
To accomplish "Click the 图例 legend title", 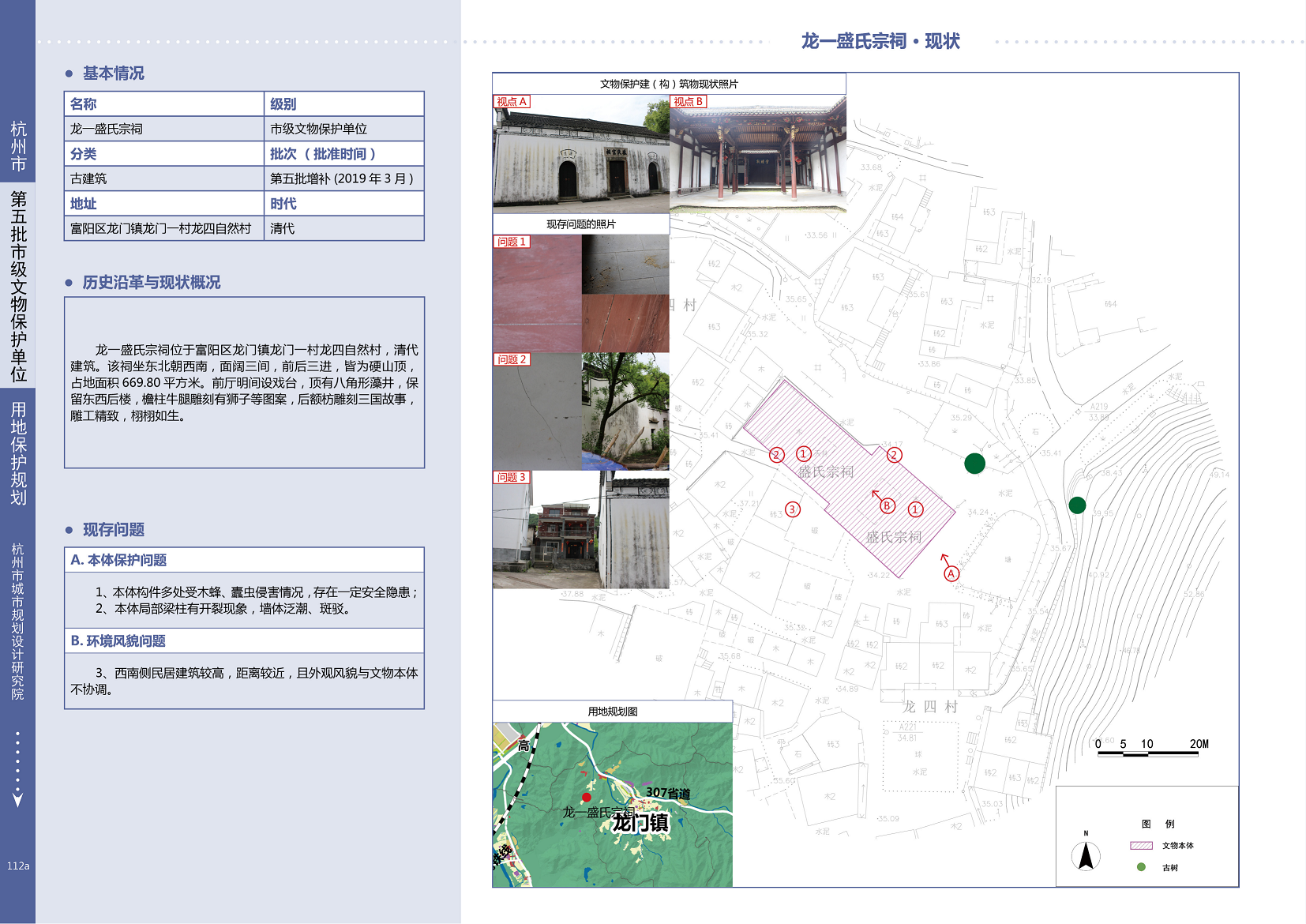I will (x=1158, y=824).
